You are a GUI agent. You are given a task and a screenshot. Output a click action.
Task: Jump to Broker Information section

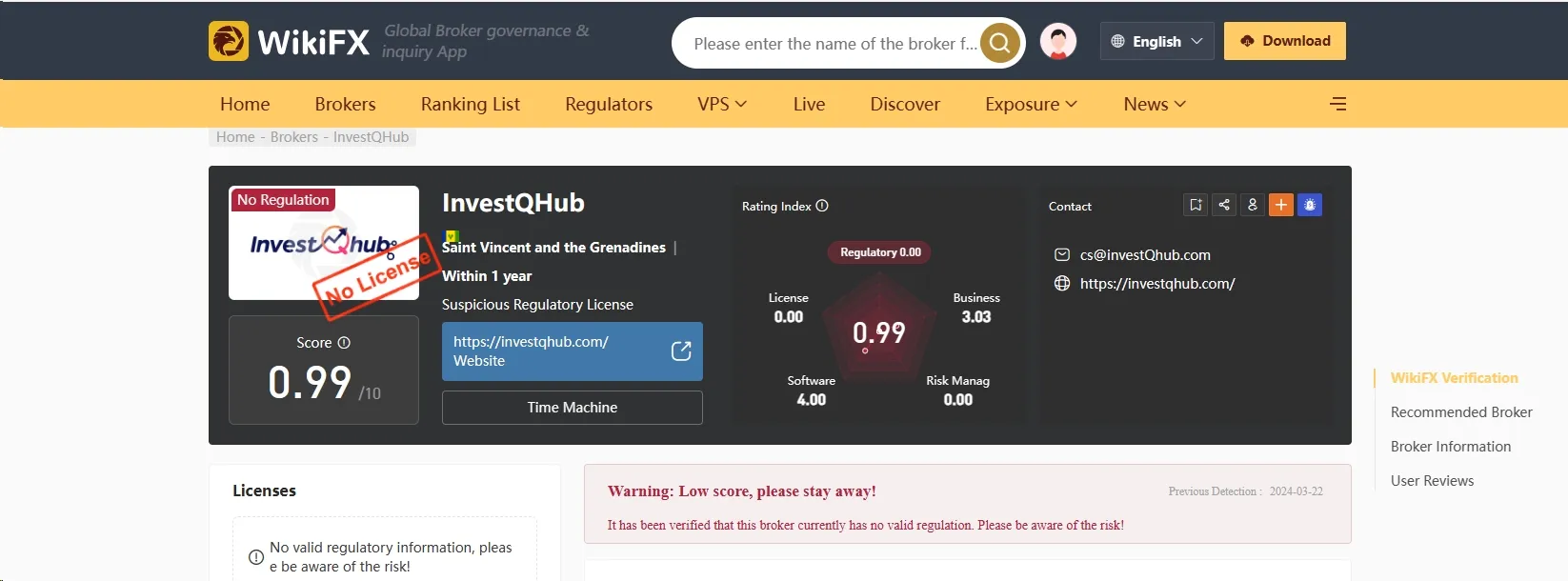coord(1451,447)
